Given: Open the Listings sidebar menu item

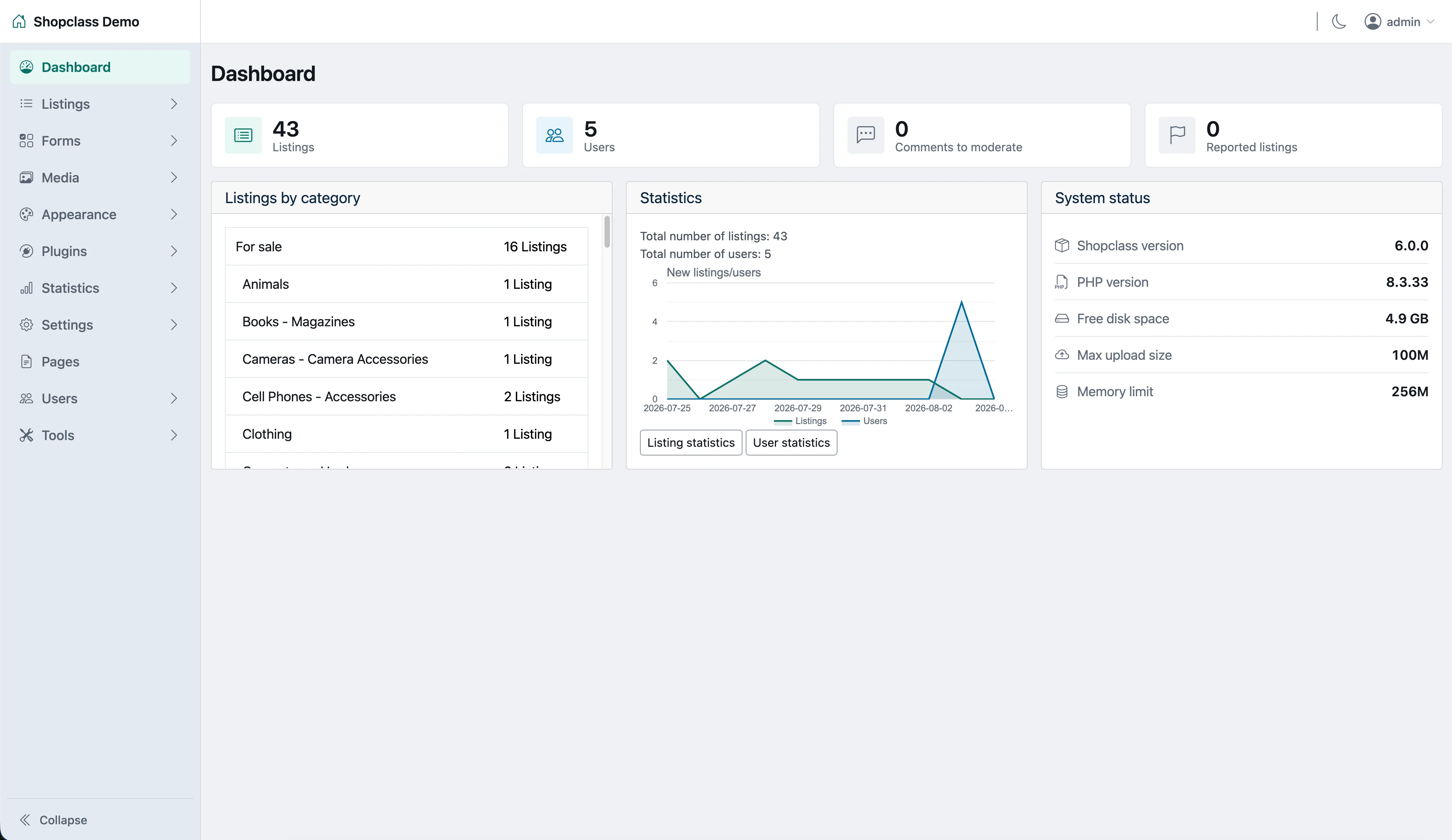Looking at the screenshot, I should point(100,104).
